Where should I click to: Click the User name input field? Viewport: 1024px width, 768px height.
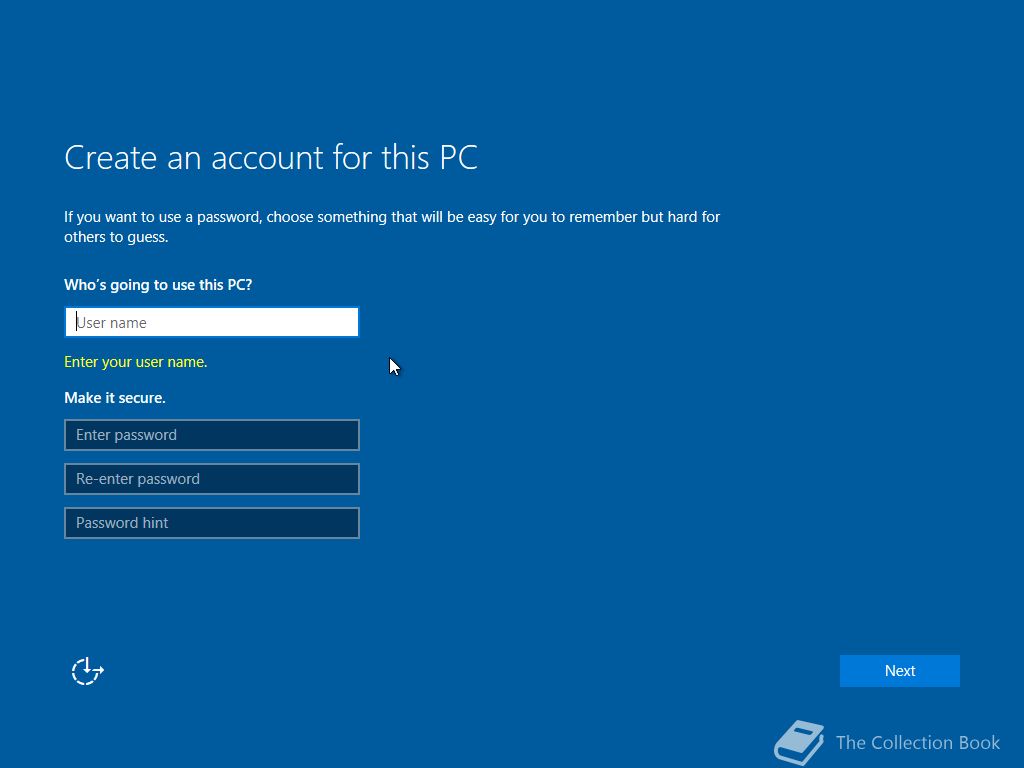coord(212,322)
